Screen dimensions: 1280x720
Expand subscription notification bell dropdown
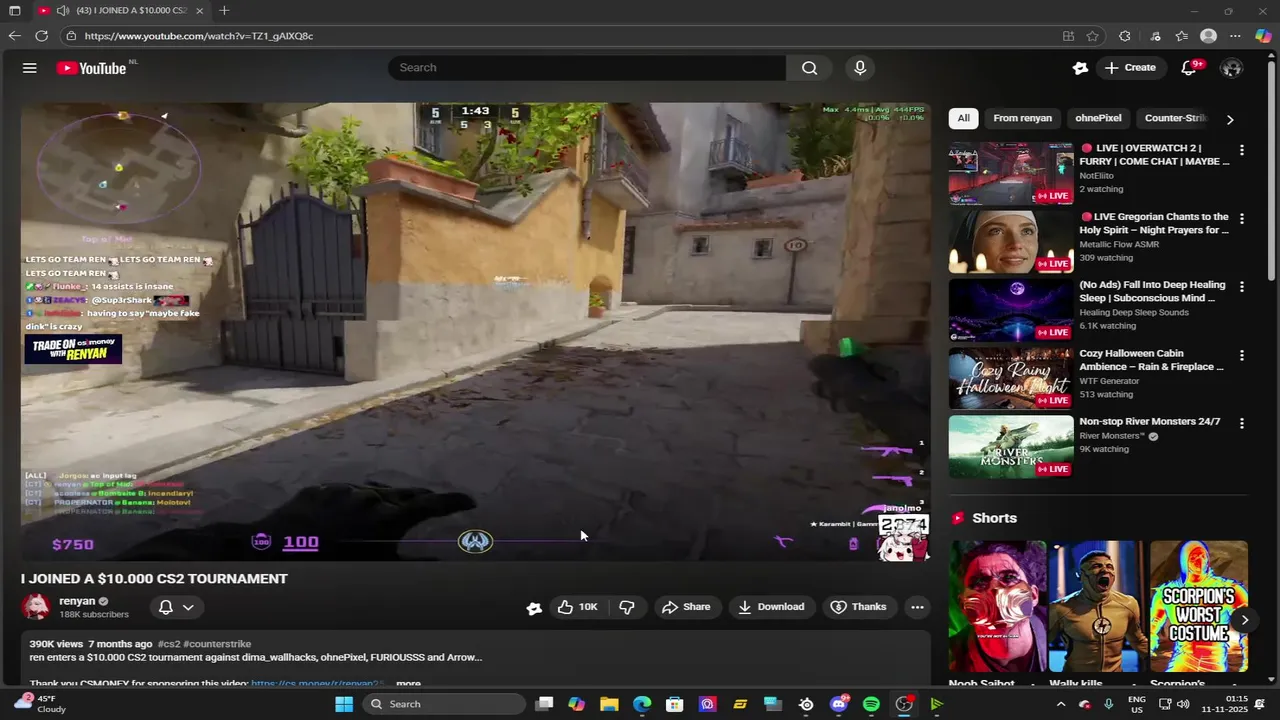[x=175, y=607]
